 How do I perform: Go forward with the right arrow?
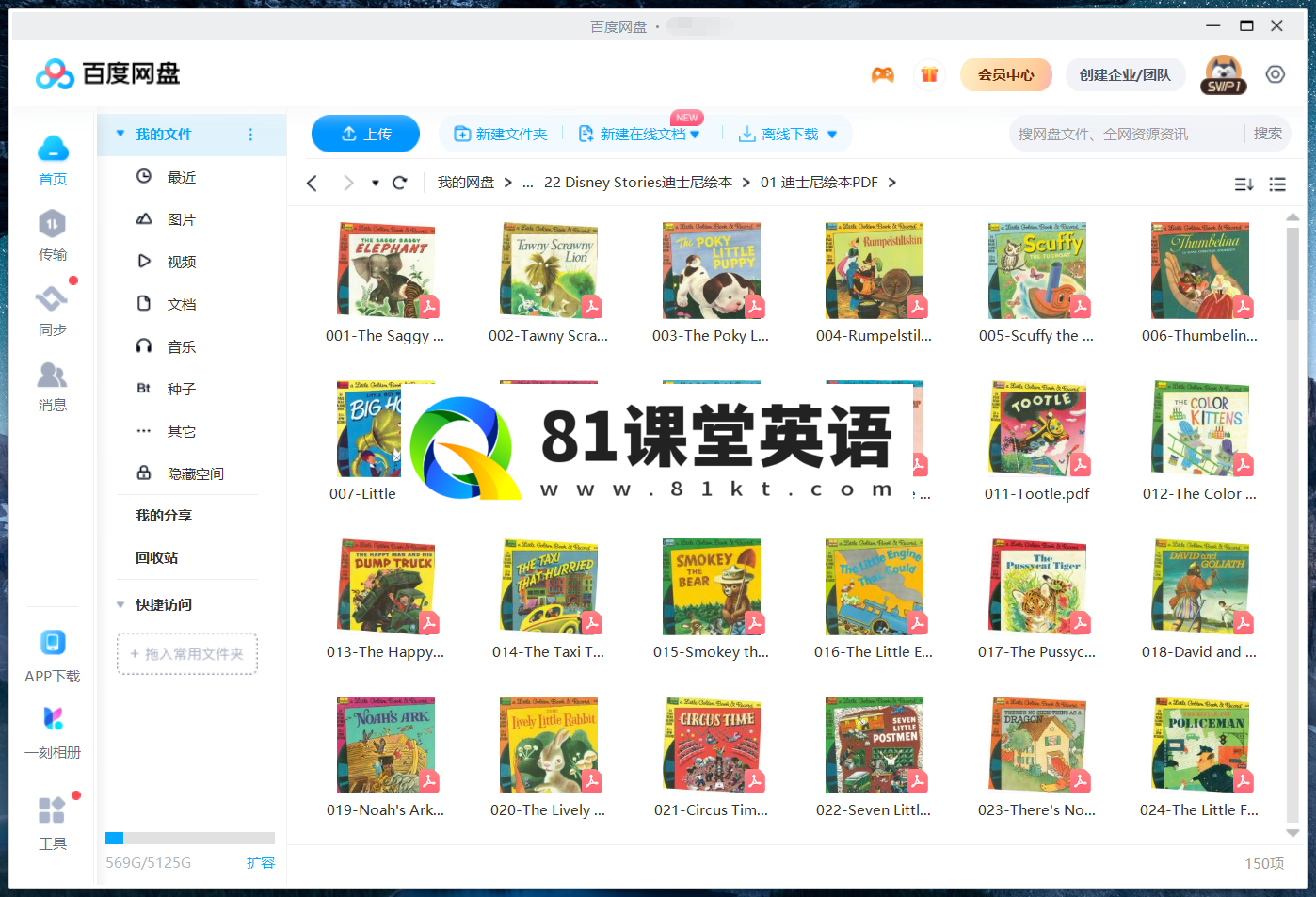pyautogui.click(x=348, y=183)
